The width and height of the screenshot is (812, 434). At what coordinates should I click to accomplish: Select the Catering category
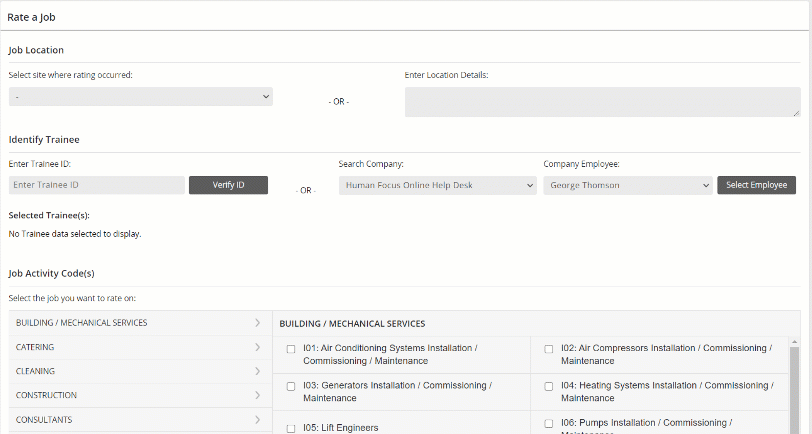coord(36,347)
